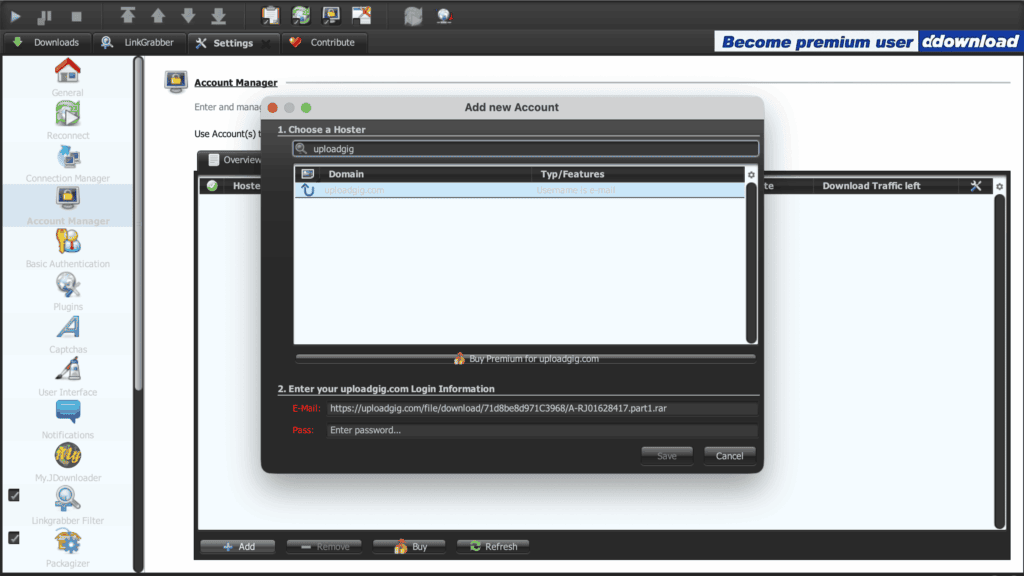This screenshot has height=576, width=1024.
Task: Open Connection Manager in sidebar
Action: [x=67, y=163]
